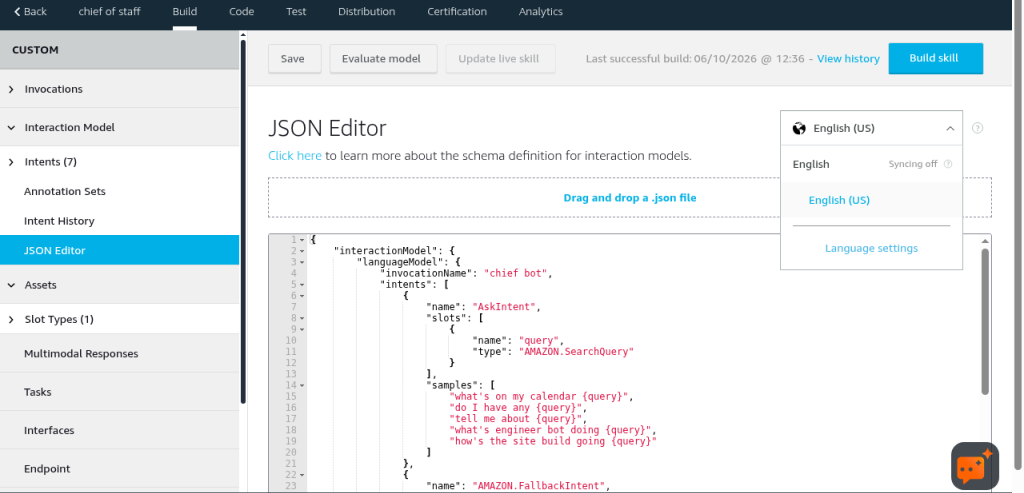The image size is (1024, 493).
Task: Go to the Certification tab
Action: (x=456, y=12)
